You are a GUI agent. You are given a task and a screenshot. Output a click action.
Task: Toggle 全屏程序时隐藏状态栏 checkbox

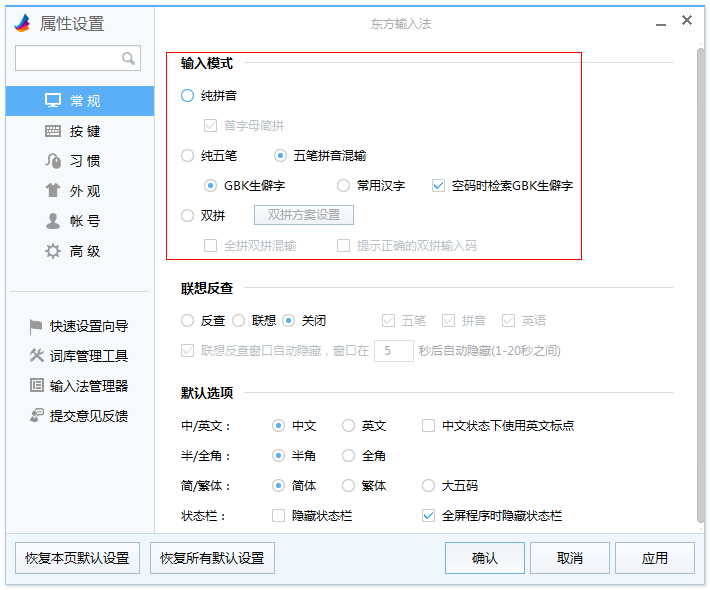(428, 516)
